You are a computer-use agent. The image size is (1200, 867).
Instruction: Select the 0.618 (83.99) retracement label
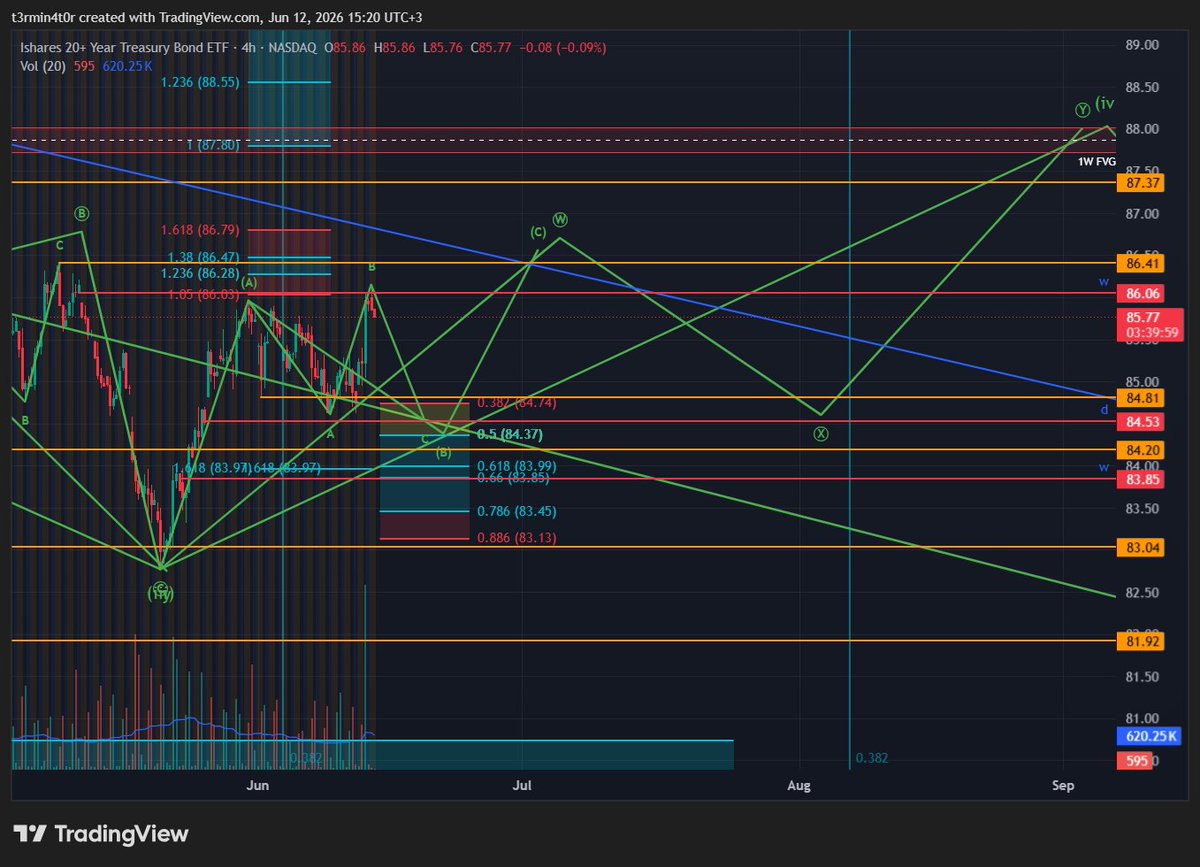(x=517, y=466)
